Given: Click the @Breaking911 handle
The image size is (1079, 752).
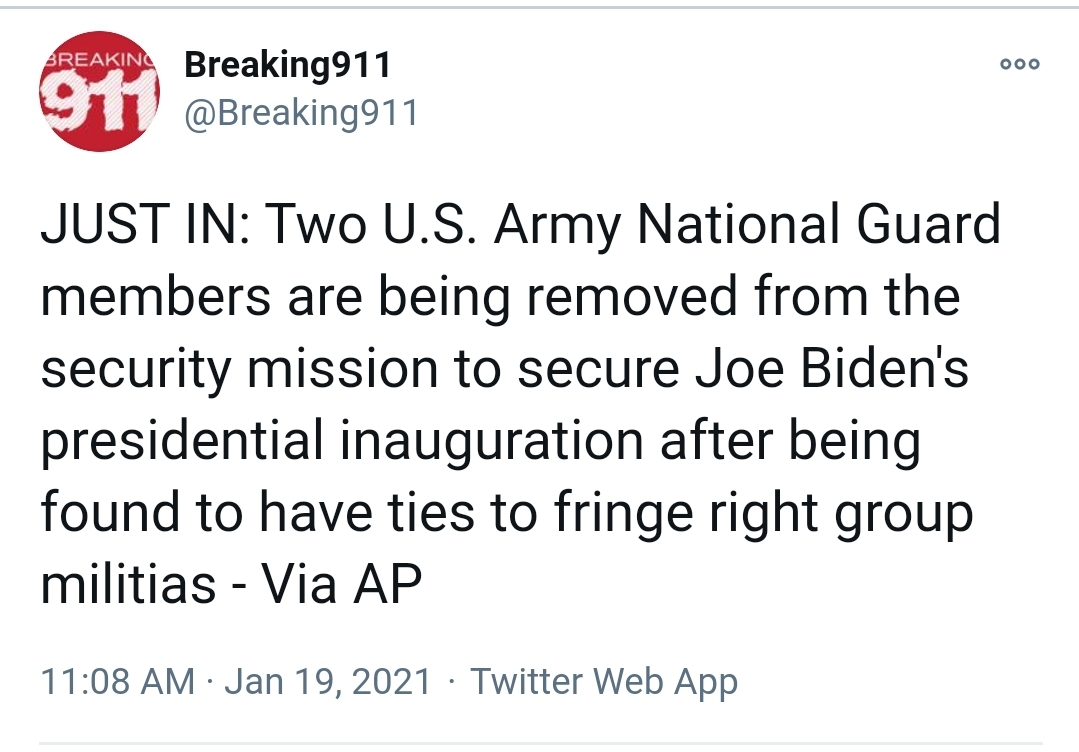Looking at the screenshot, I should coord(301,112).
